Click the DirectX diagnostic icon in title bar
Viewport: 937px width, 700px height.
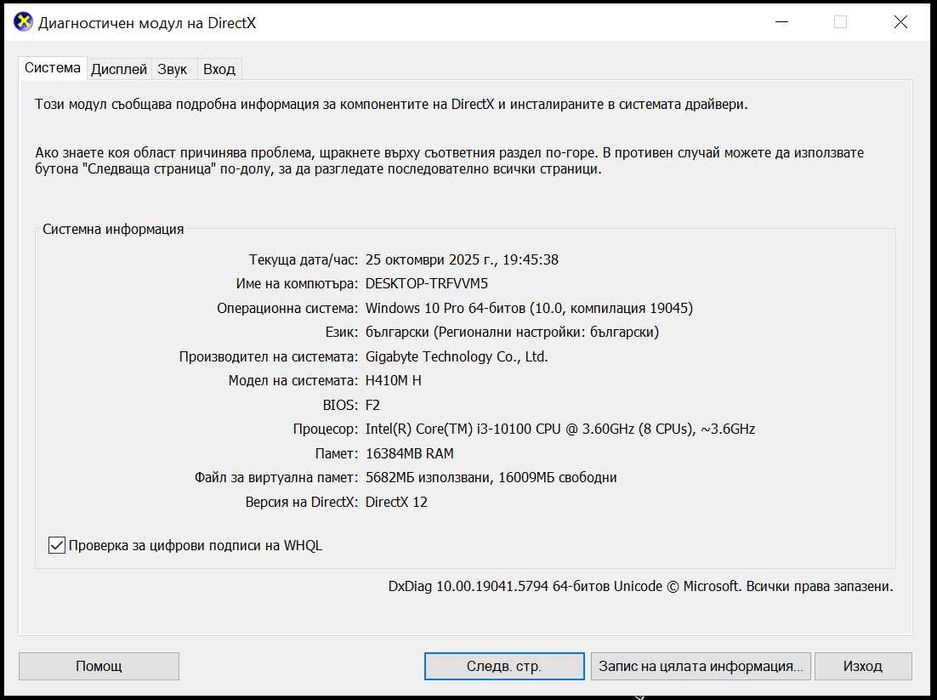click(23, 22)
